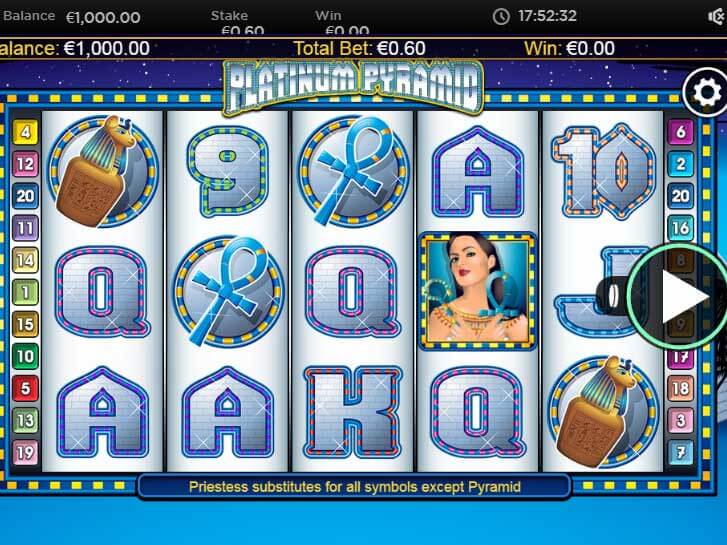Image resolution: width=727 pixels, height=545 pixels.
Task: Select payline 12 pink indicator
Action: point(25,164)
